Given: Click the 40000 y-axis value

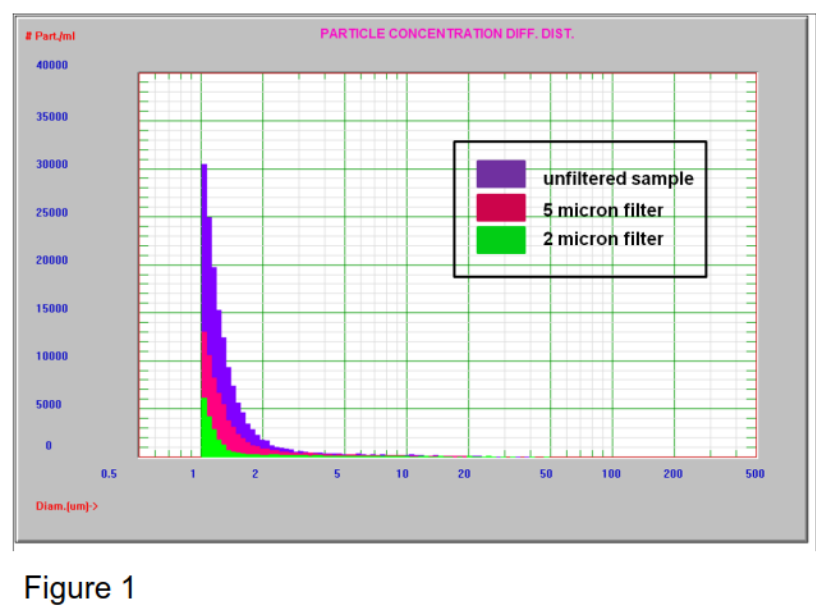Looking at the screenshot, I should [x=52, y=65].
